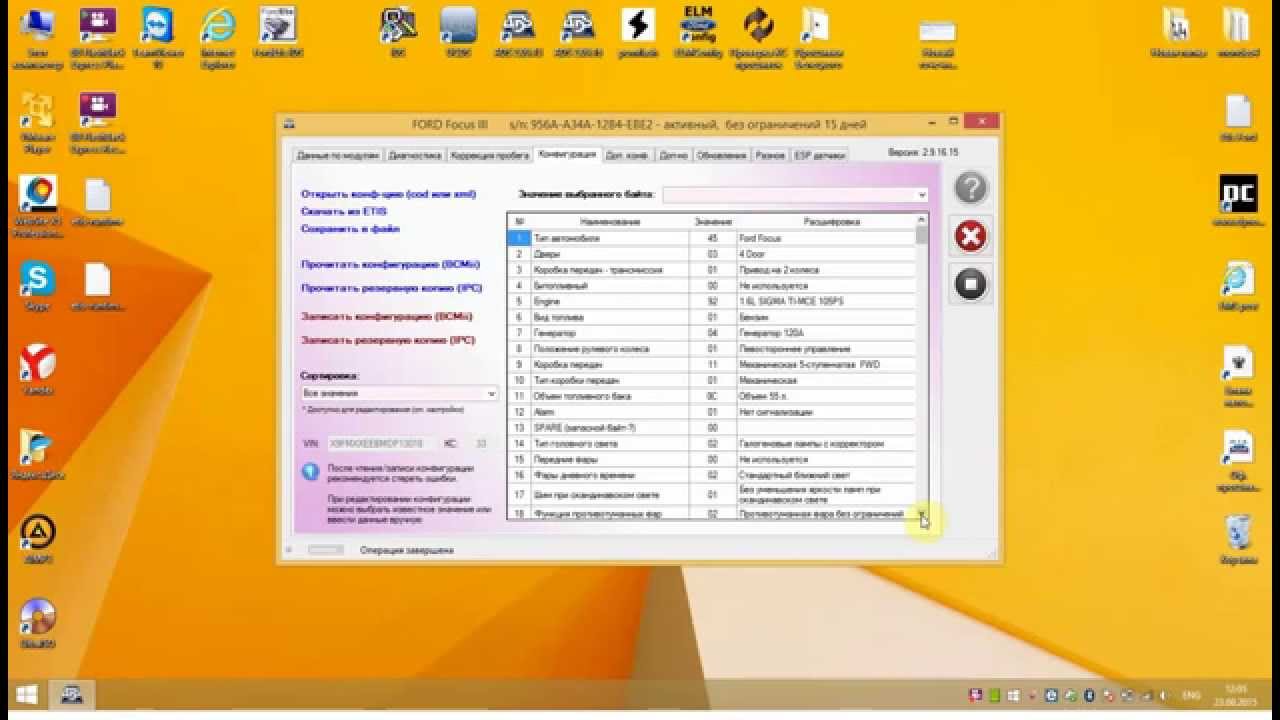The height and width of the screenshot is (720, 1280).
Task: Open the 'Сортировка' sorting dropdown
Action: click(399, 394)
